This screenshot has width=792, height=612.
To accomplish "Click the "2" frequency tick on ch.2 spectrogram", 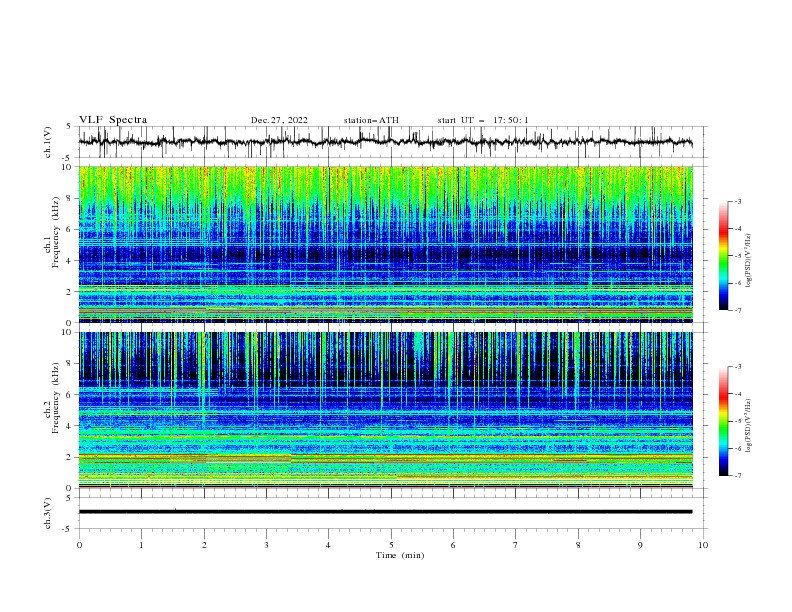I will tap(70, 457).
